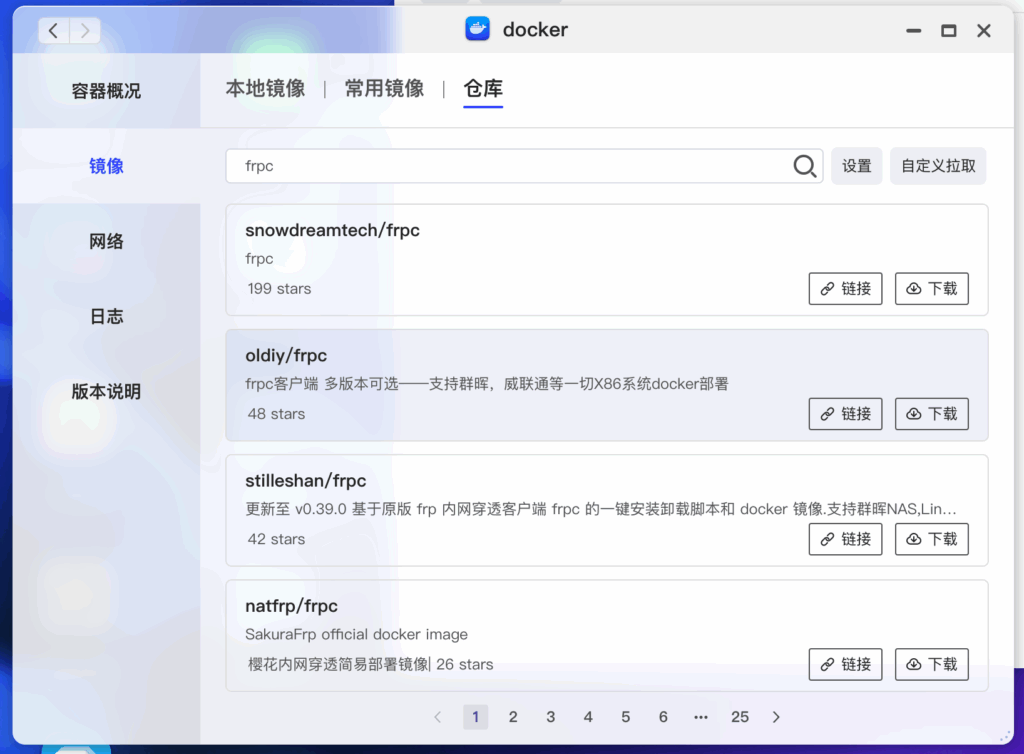Open 日志 from the sidebar
Viewport: 1024px width, 754px height.
[x=106, y=316]
